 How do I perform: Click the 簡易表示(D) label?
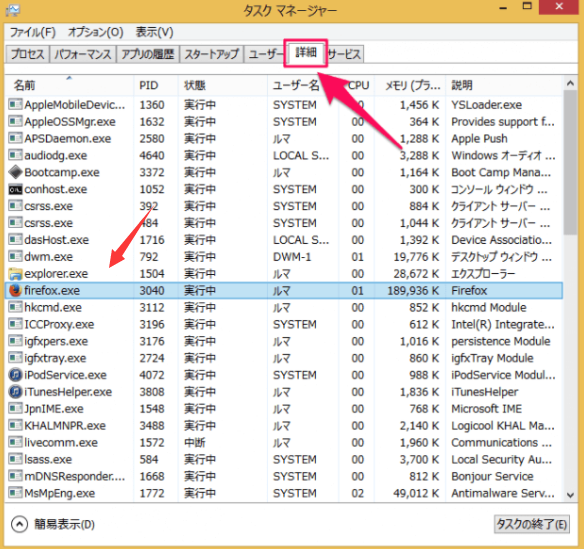(64, 524)
